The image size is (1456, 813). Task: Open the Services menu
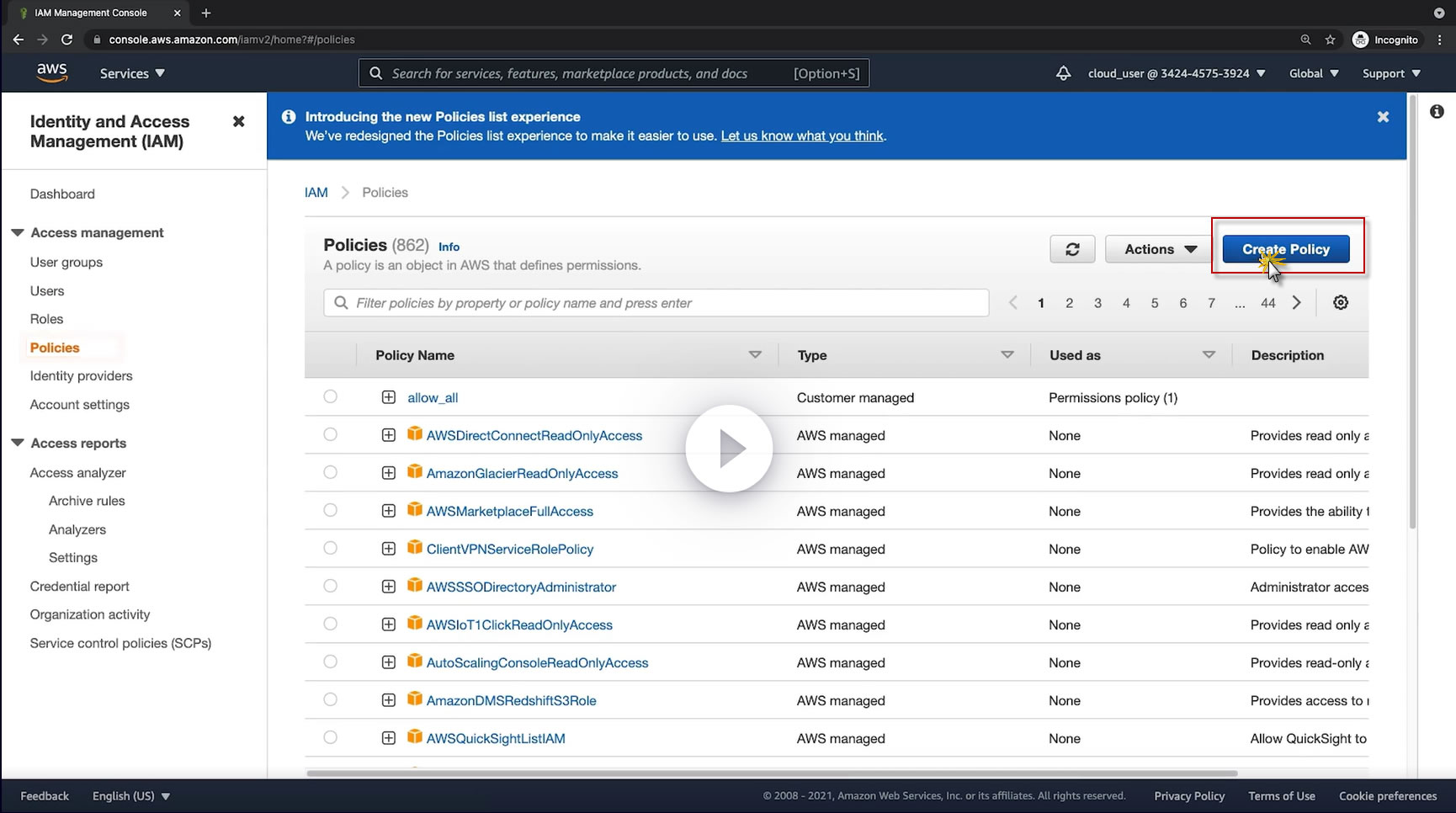(132, 74)
